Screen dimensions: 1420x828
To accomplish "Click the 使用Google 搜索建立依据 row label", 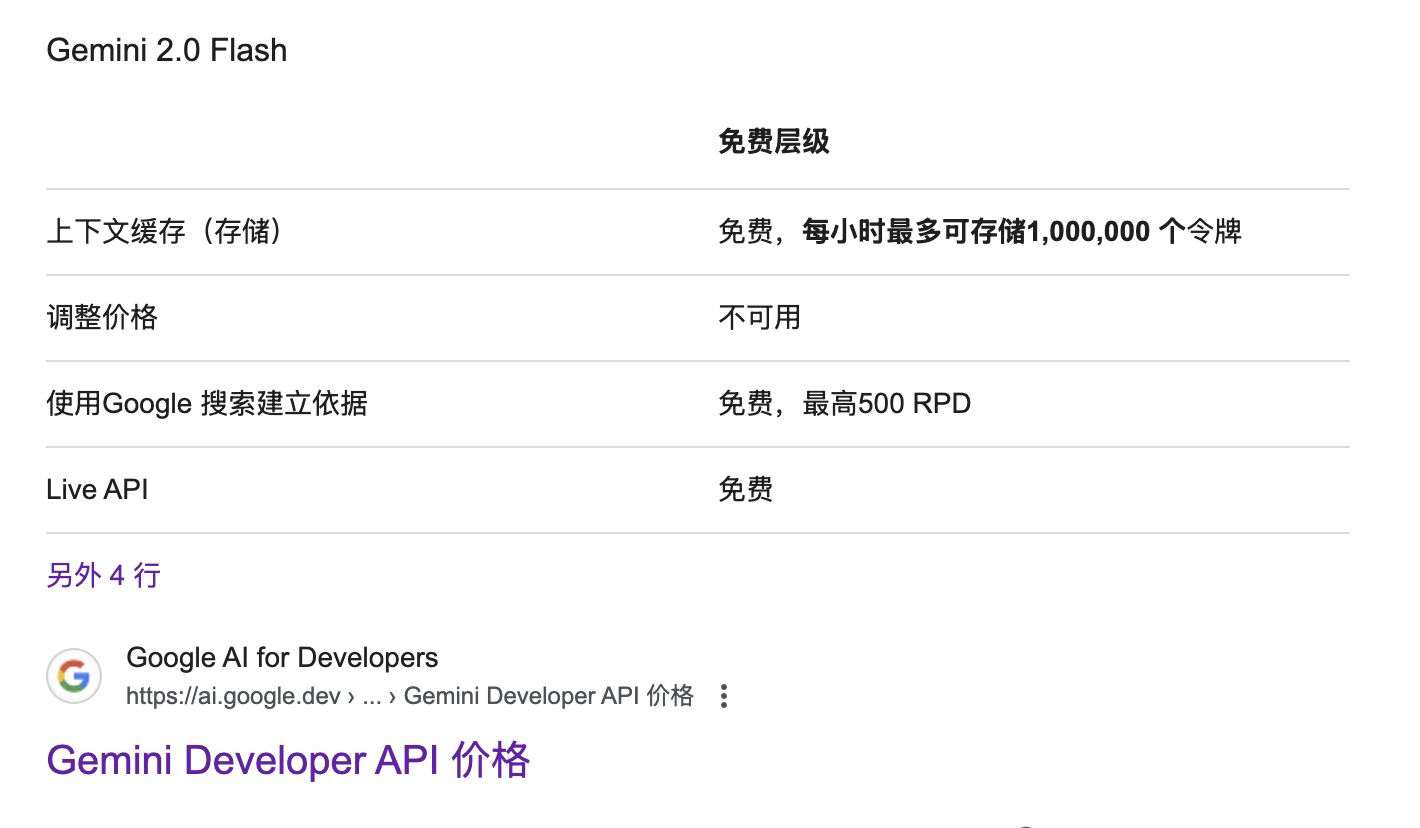I will coord(207,404).
